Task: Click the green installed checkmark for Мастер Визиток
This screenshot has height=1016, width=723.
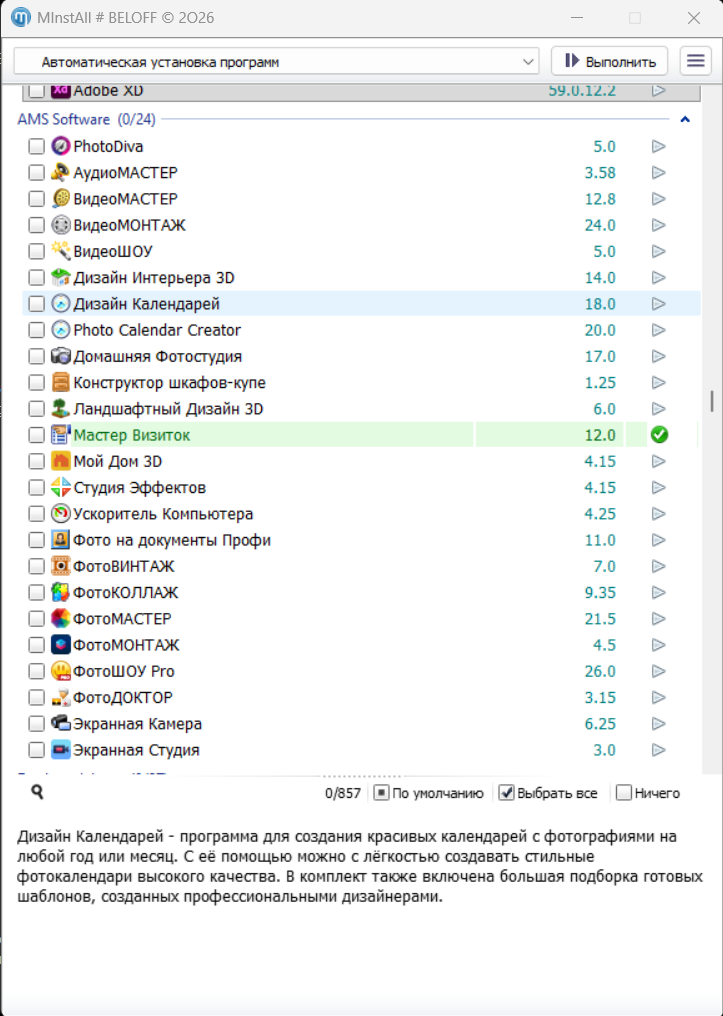Action: [660, 435]
